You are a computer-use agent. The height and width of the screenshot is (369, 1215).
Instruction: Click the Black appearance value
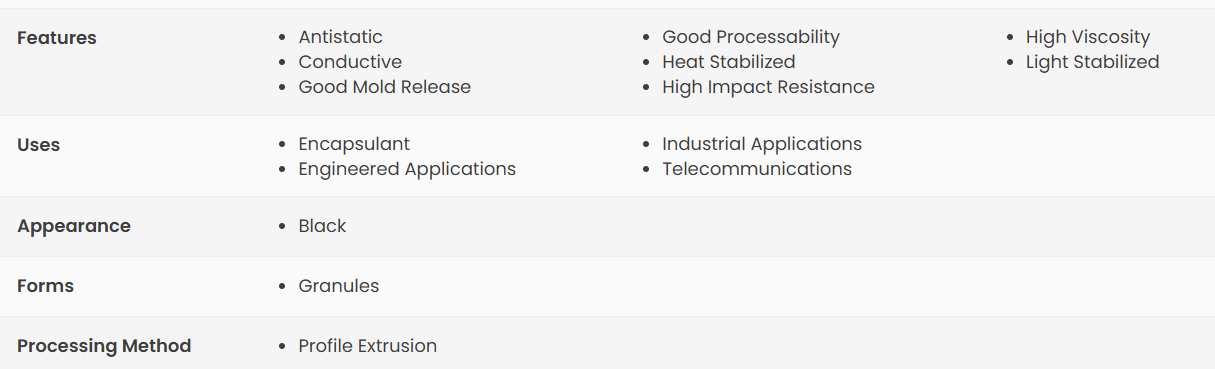coord(322,226)
